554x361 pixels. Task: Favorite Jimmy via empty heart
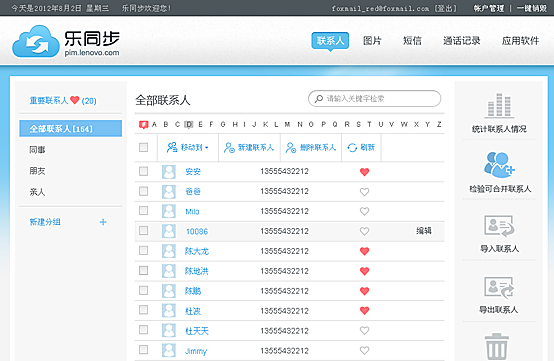click(365, 350)
